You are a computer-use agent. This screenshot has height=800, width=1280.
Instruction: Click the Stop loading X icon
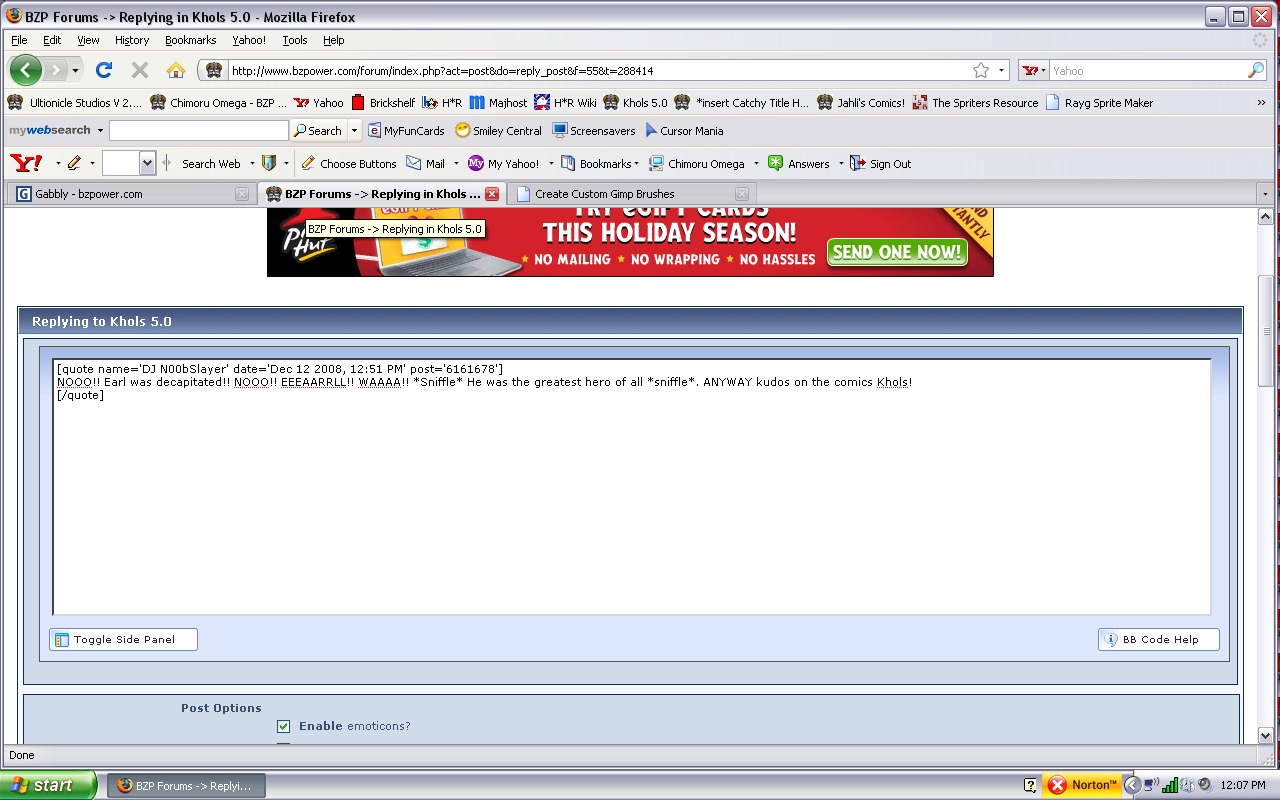pyautogui.click(x=140, y=70)
